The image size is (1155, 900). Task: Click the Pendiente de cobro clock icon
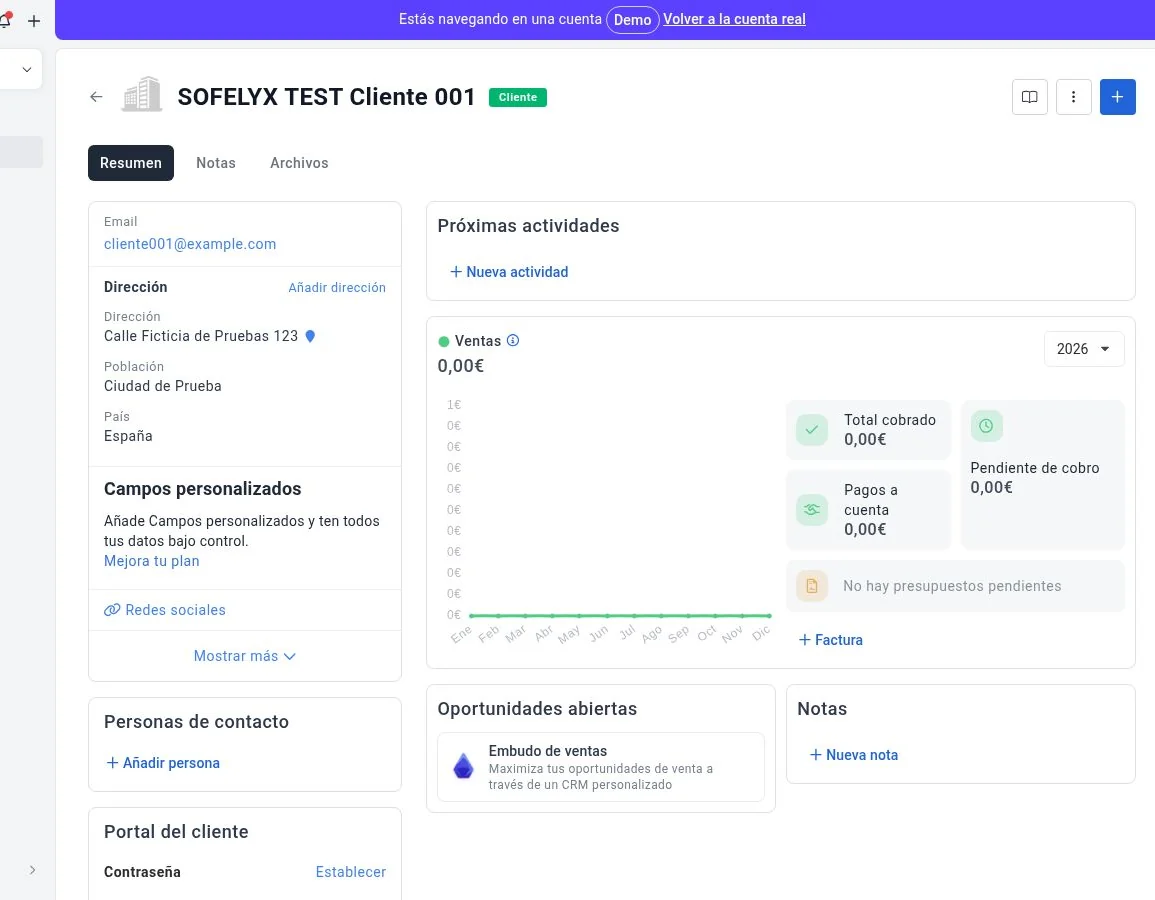(x=986, y=426)
